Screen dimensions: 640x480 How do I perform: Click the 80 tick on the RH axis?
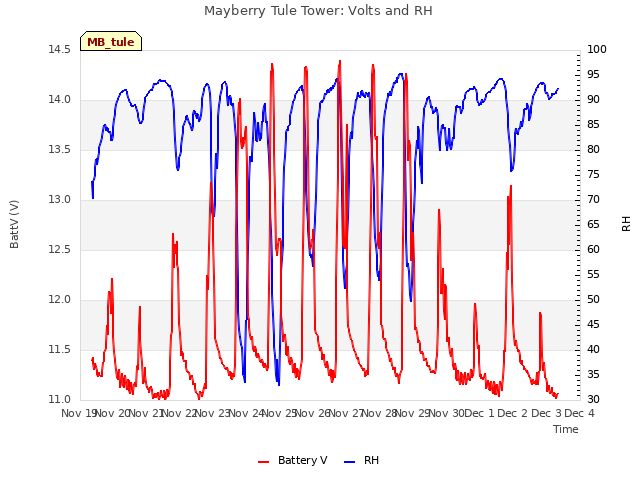[593, 149]
